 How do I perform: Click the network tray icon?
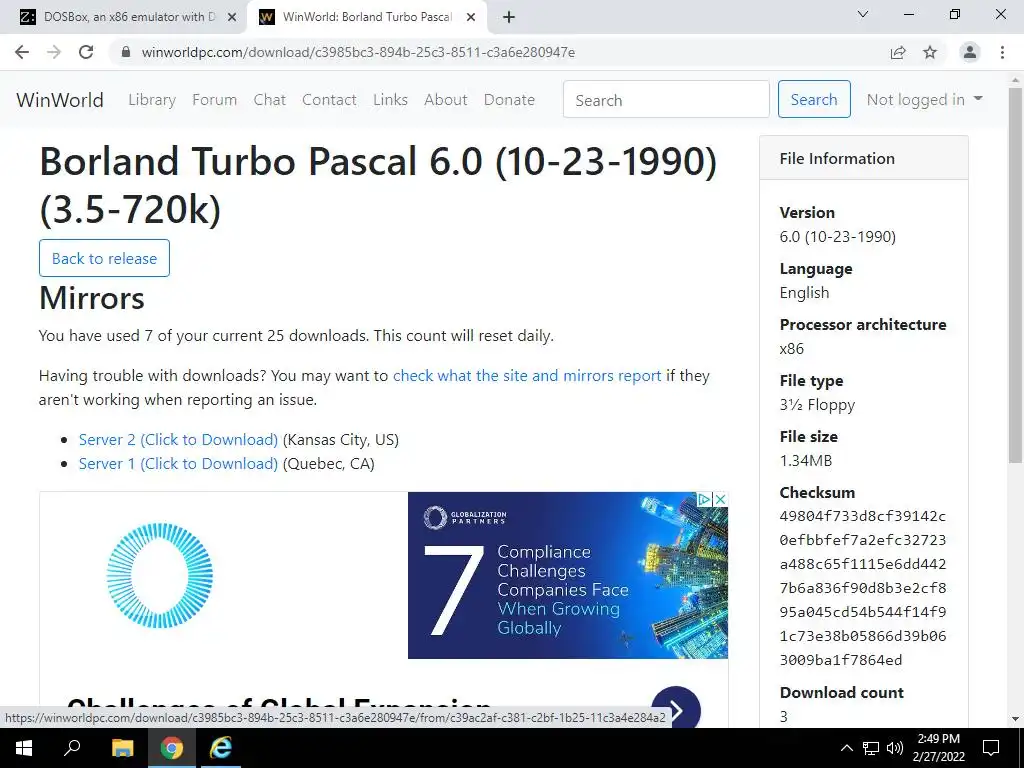click(871, 748)
